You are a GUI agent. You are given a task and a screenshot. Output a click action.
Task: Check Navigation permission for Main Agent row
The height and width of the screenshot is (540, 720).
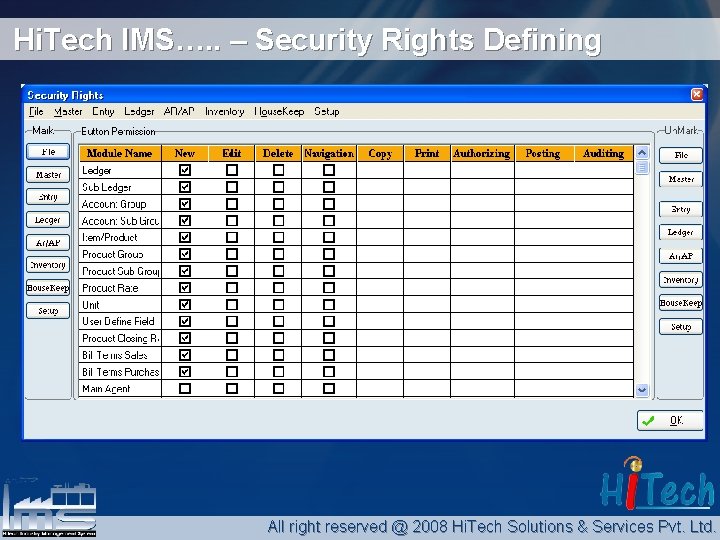[329, 388]
